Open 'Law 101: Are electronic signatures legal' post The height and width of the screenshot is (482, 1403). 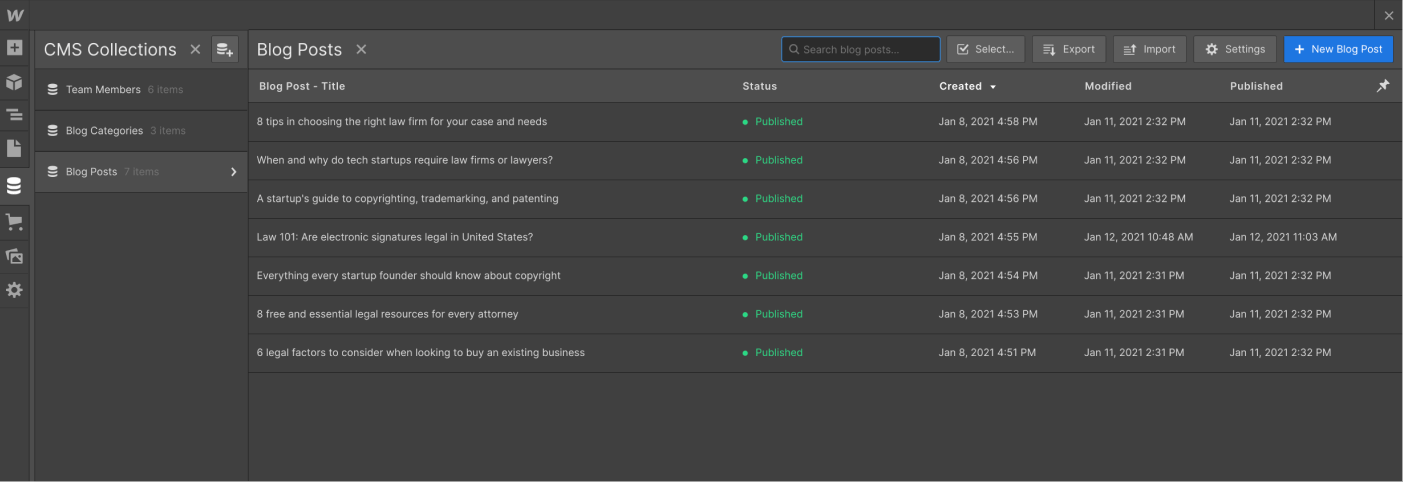coord(395,237)
